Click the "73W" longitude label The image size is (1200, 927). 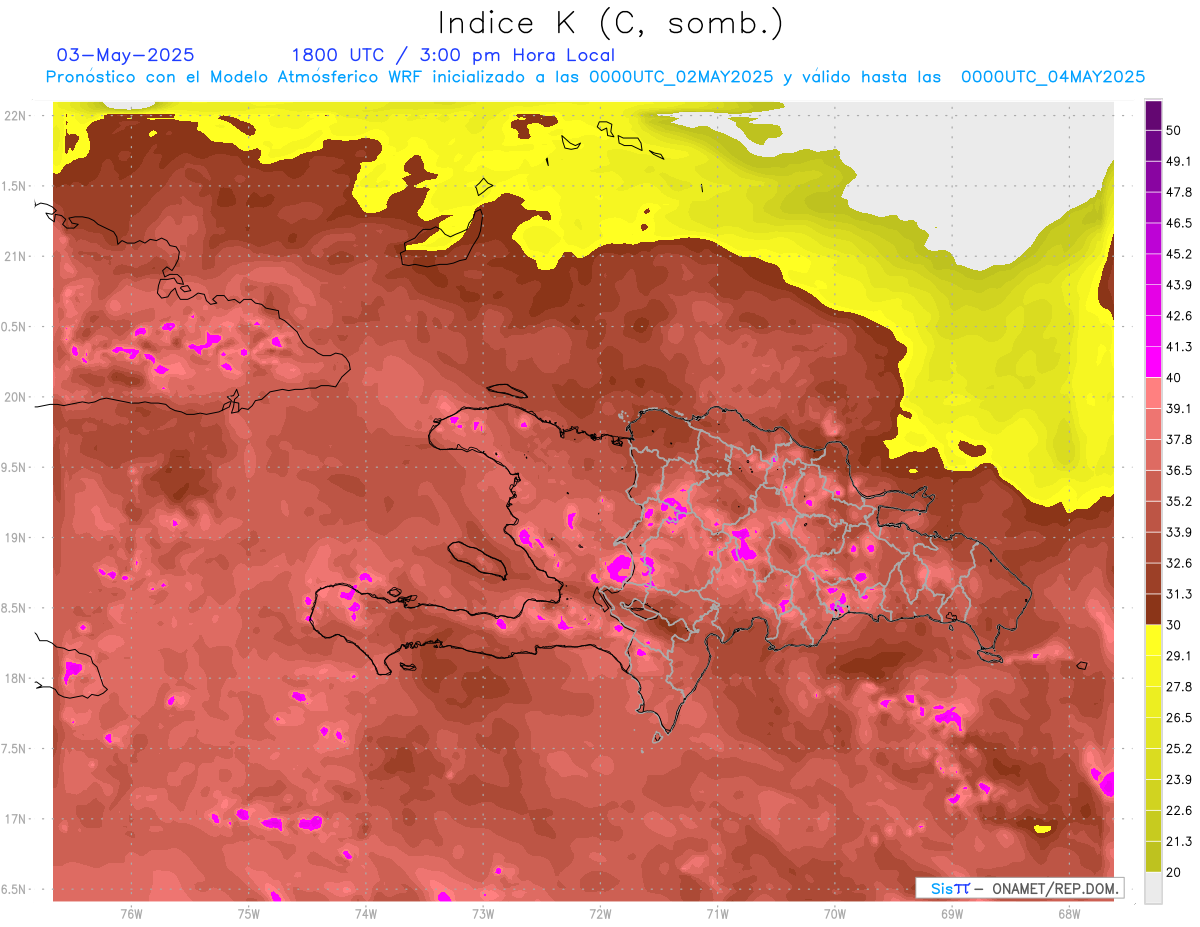(483, 913)
